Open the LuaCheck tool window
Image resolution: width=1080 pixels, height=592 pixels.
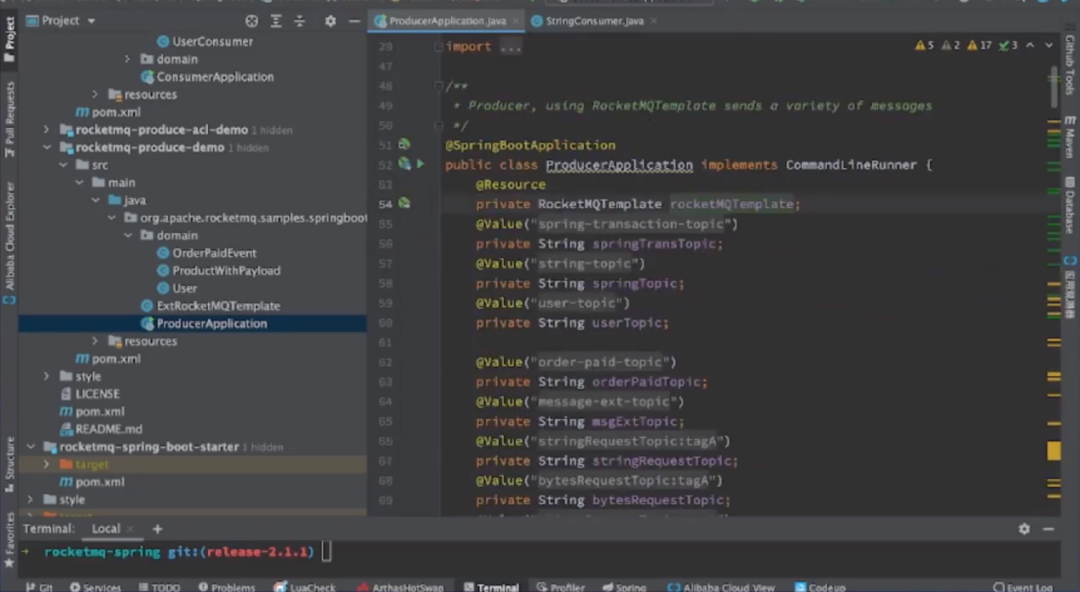(304, 587)
